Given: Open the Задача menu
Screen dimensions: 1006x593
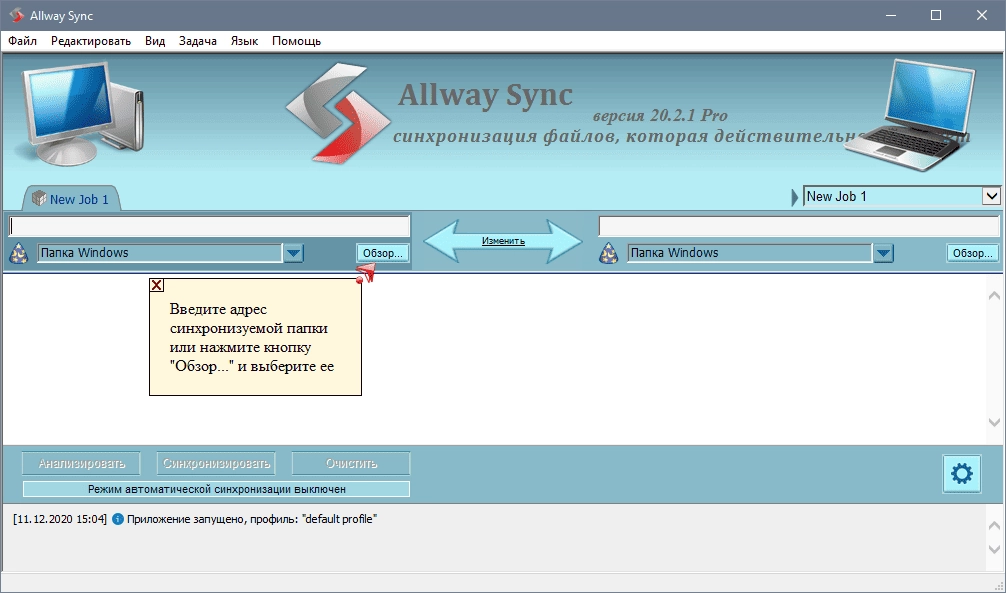Looking at the screenshot, I should (x=198, y=41).
